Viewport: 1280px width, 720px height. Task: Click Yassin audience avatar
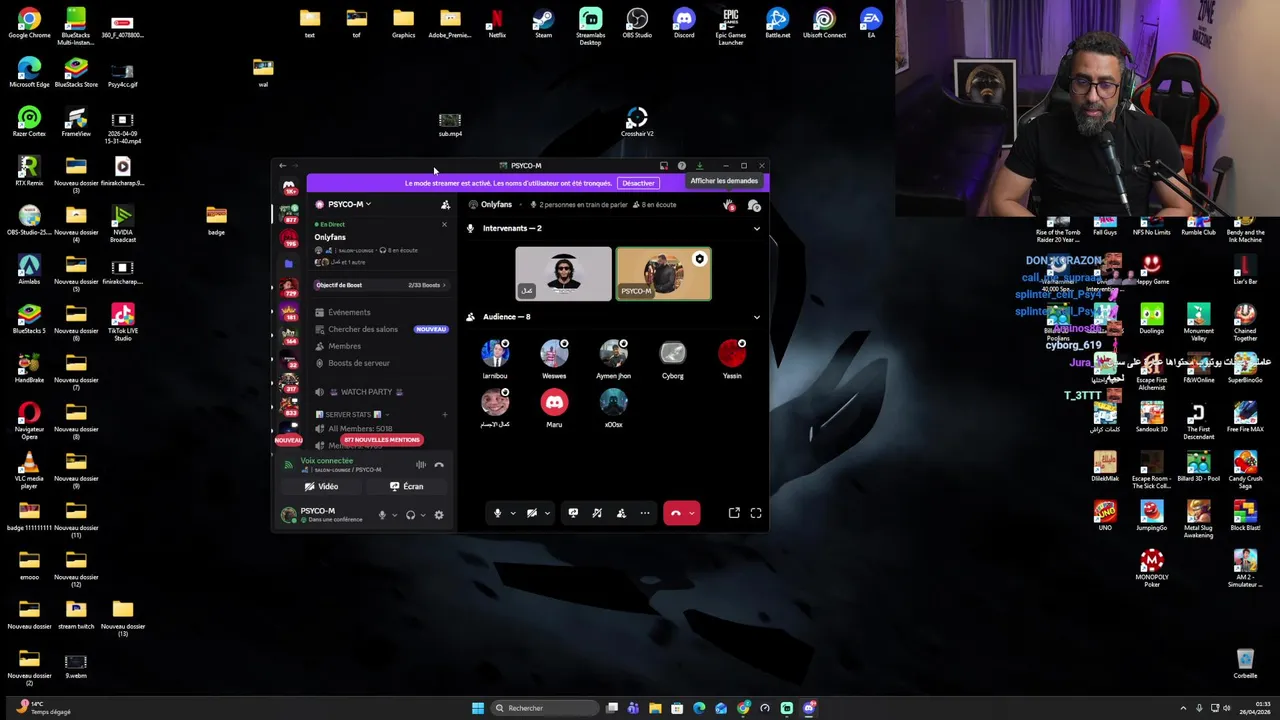point(732,352)
